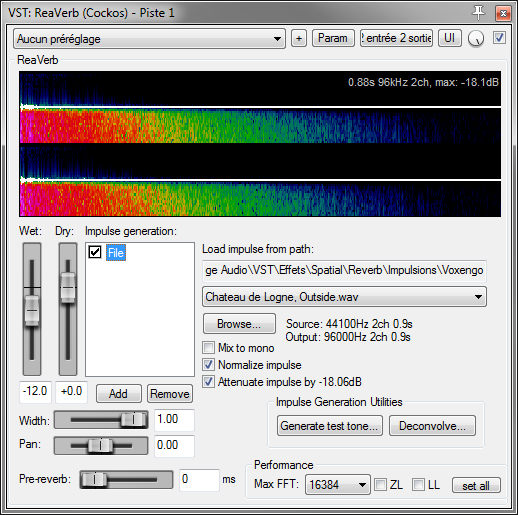518x515 pixels.
Task: Click the Wet level slider handle
Action: pyautogui.click(x=32, y=310)
